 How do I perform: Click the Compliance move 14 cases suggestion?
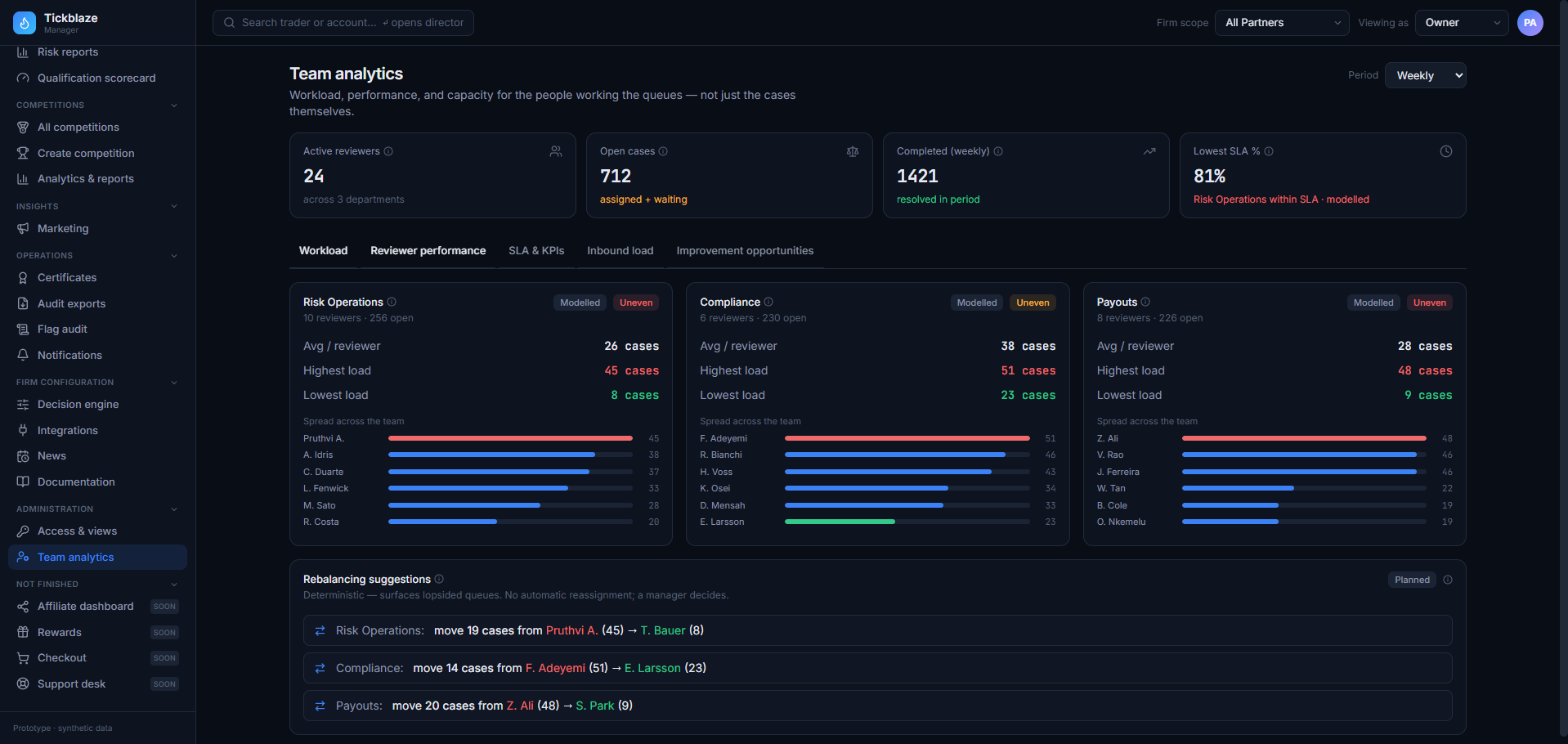click(877, 668)
